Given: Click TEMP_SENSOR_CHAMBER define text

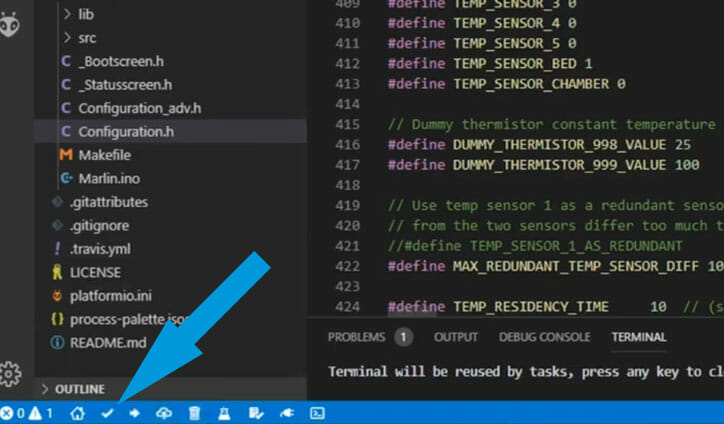Looking at the screenshot, I should click(531, 84).
